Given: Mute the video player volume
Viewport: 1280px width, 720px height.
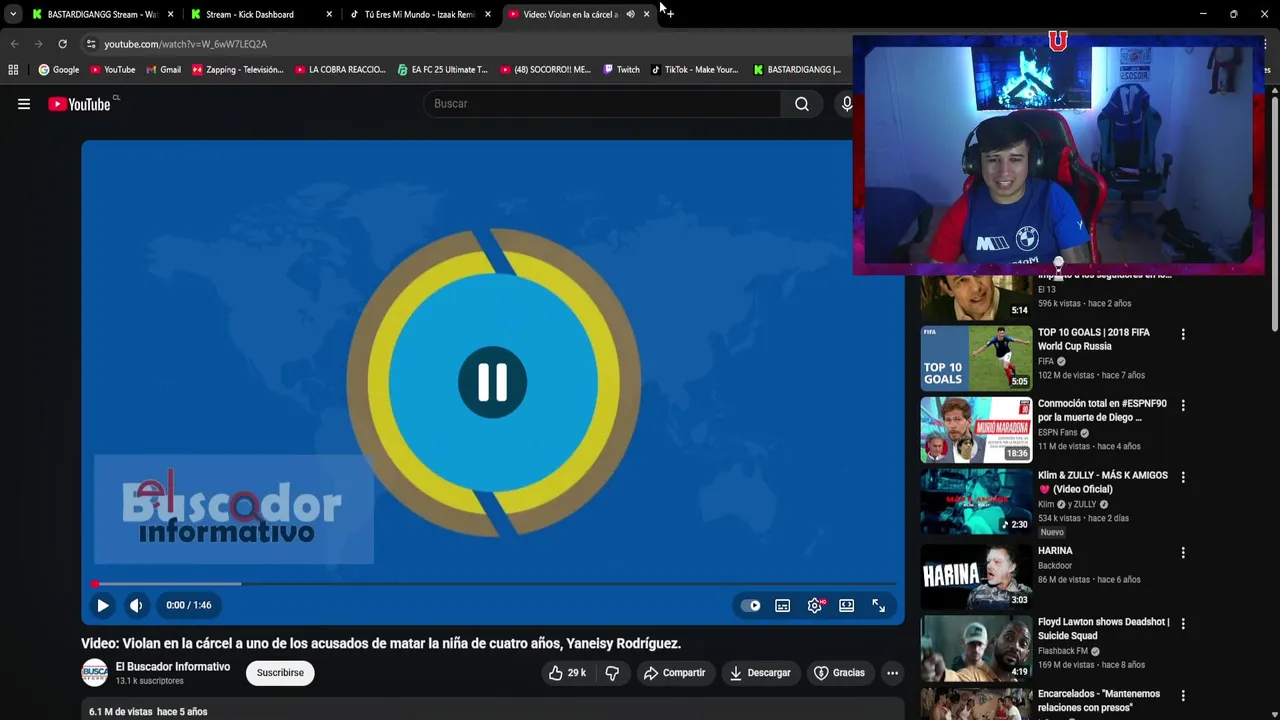Looking at the screenshot, I should [x=136, y=605].
